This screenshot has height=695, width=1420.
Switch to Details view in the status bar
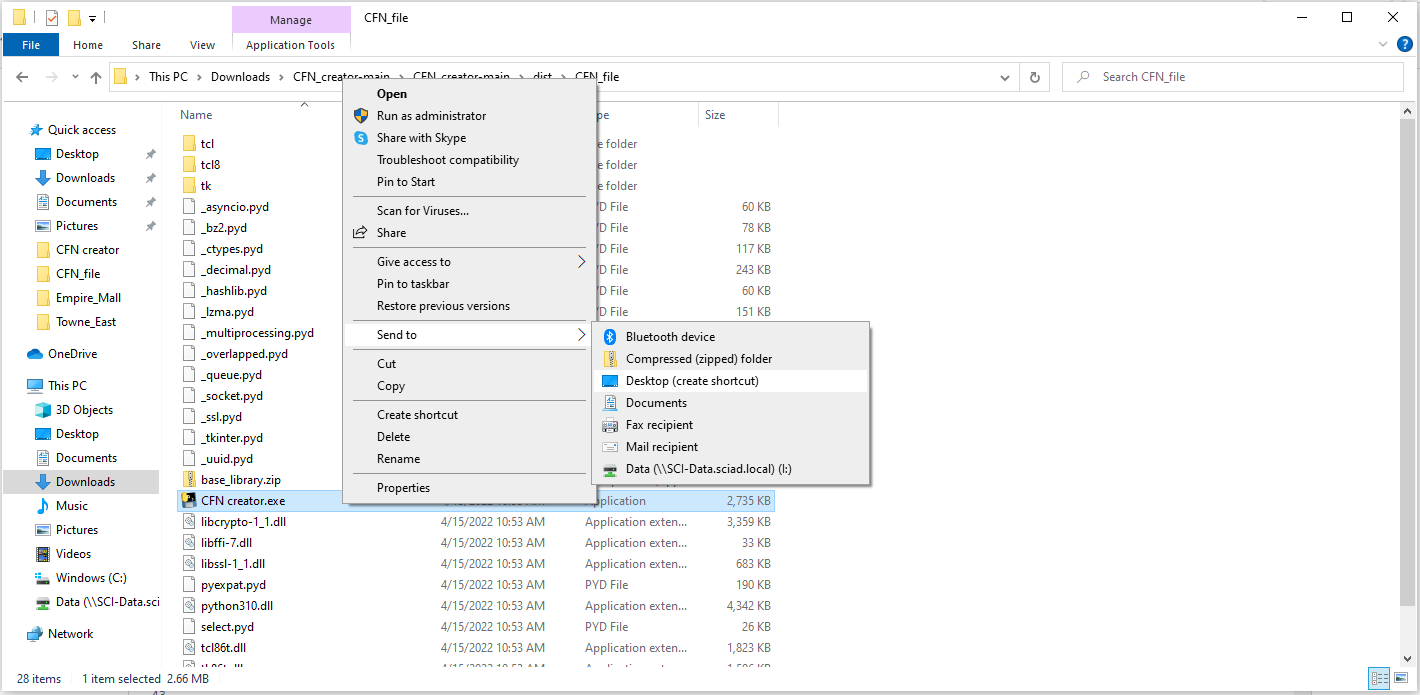[1379, 678]
